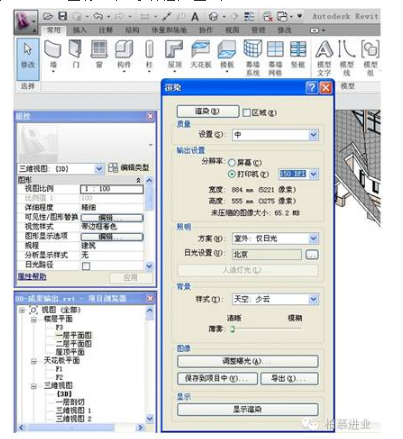This screenshot has height=439, width=403.
Task: Enable the Region (区域) checkbox
Action: coord(246,113)
